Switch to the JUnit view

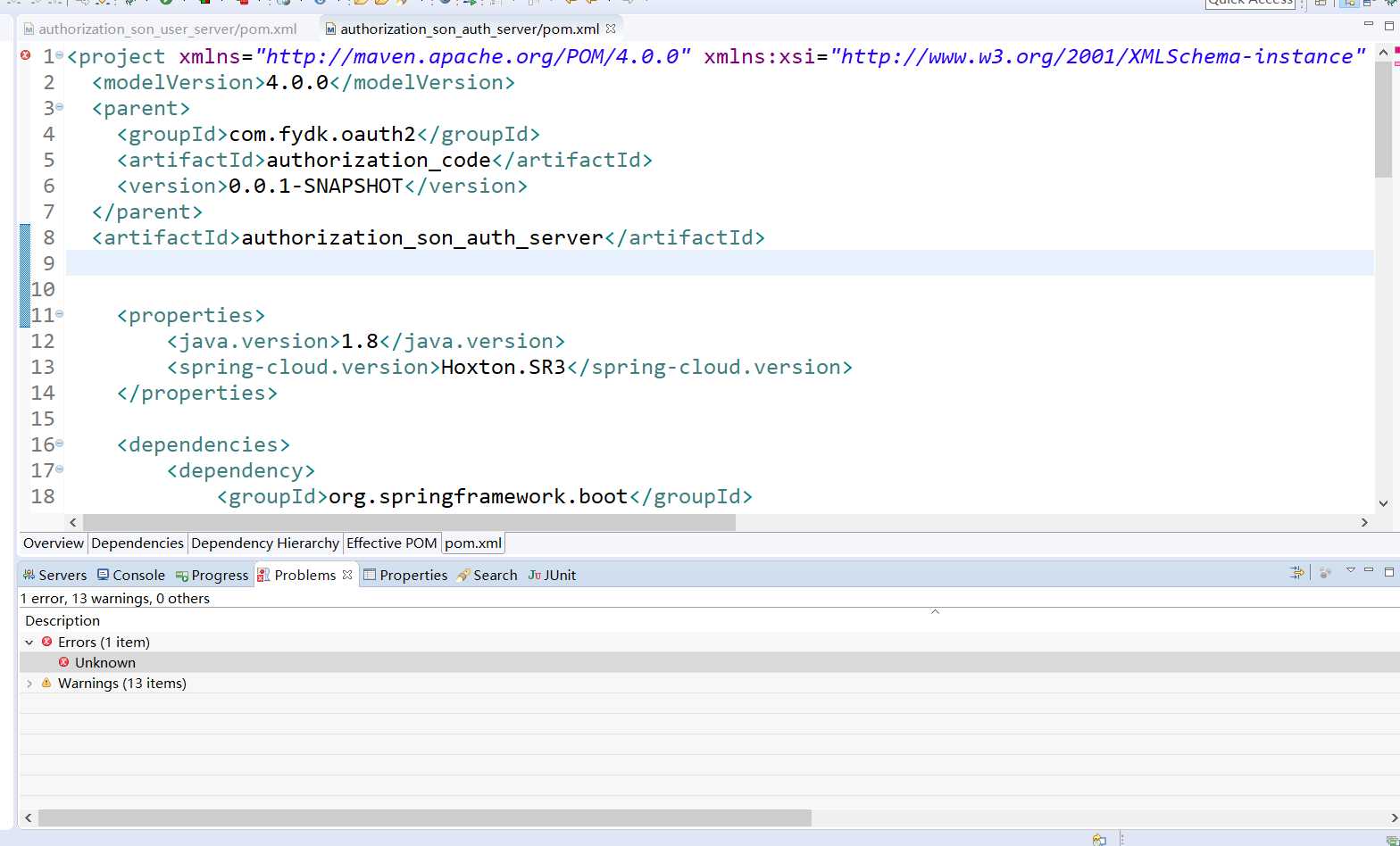click(552, 576)
